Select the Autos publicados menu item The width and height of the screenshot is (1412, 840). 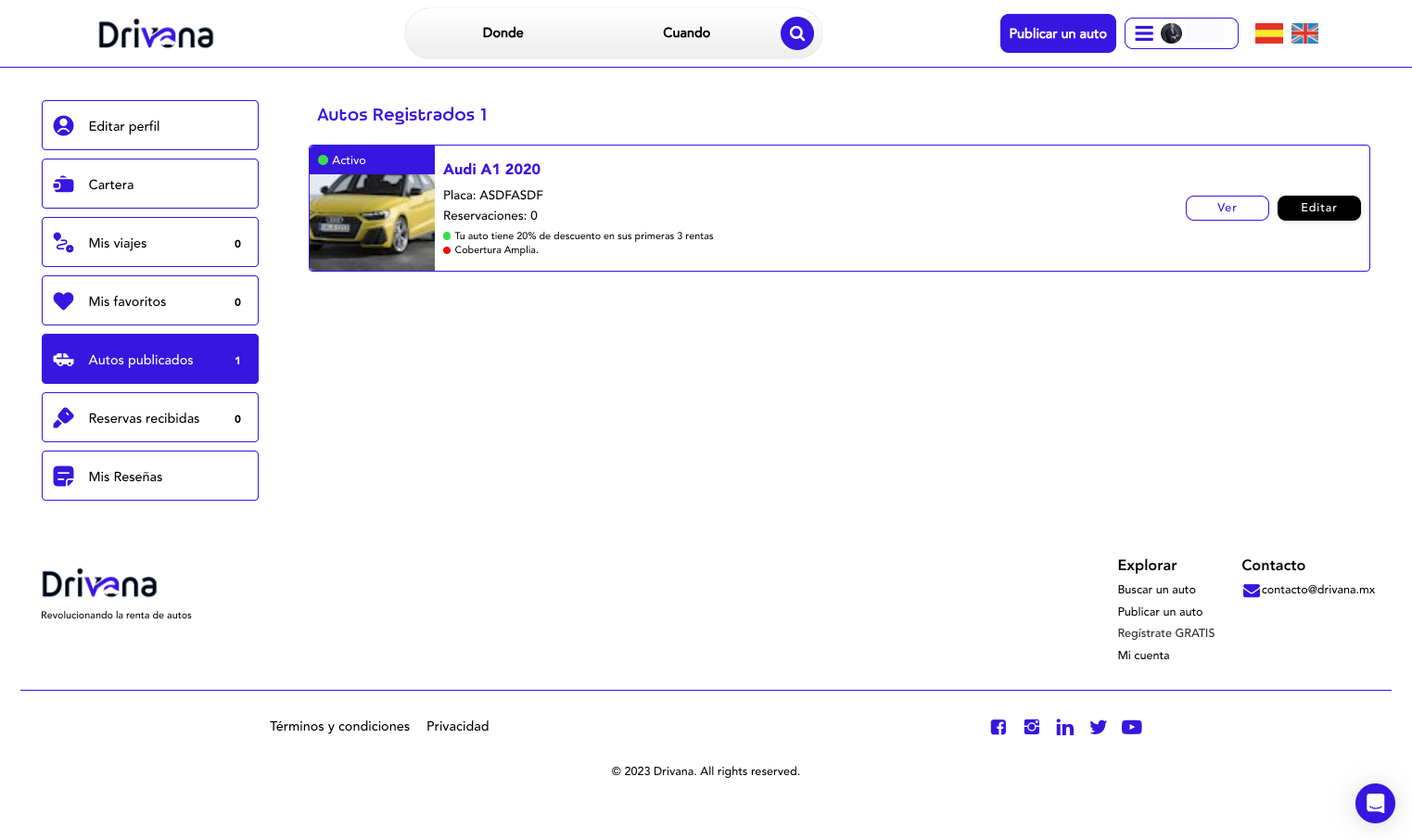pyautogui.click(x=150, y=359)
